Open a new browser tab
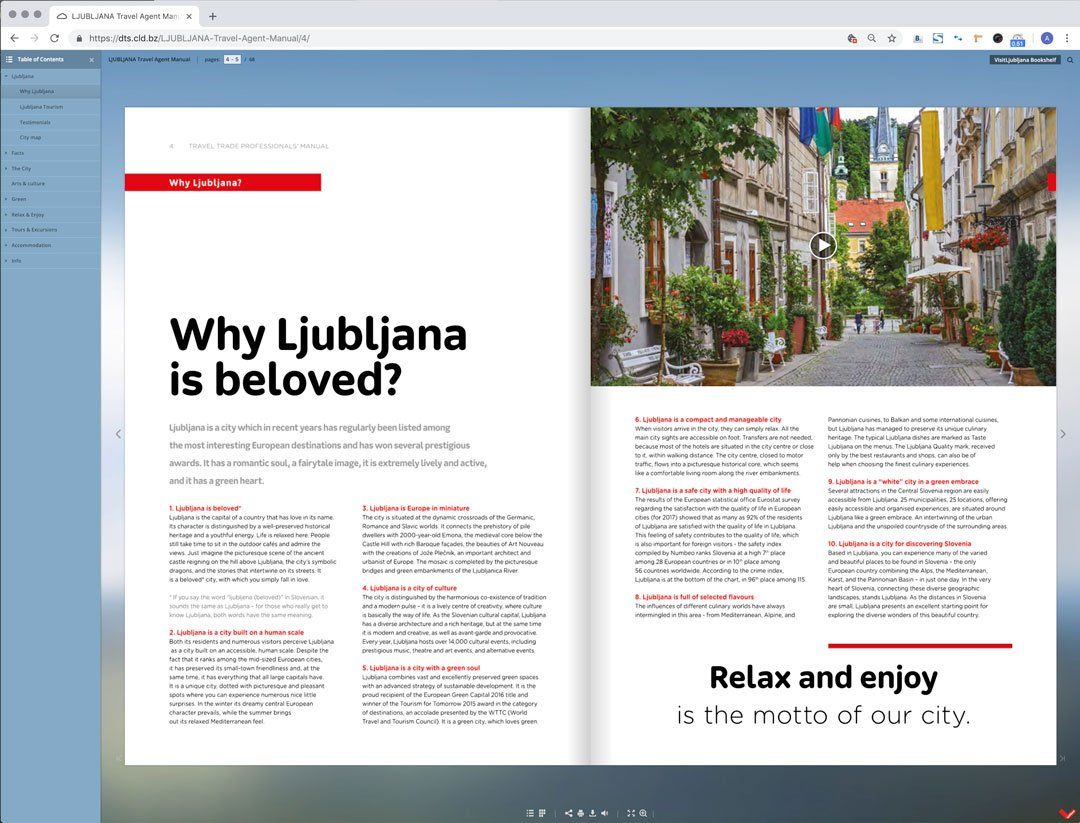 (212, 16)
